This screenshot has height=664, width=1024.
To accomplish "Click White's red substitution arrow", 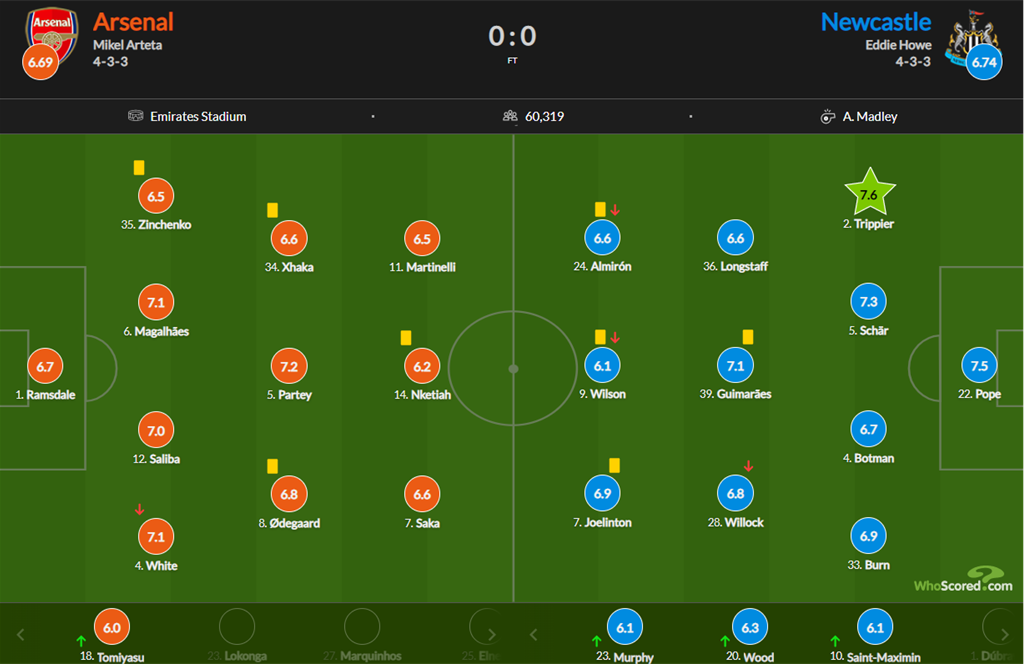I will 139,510.
